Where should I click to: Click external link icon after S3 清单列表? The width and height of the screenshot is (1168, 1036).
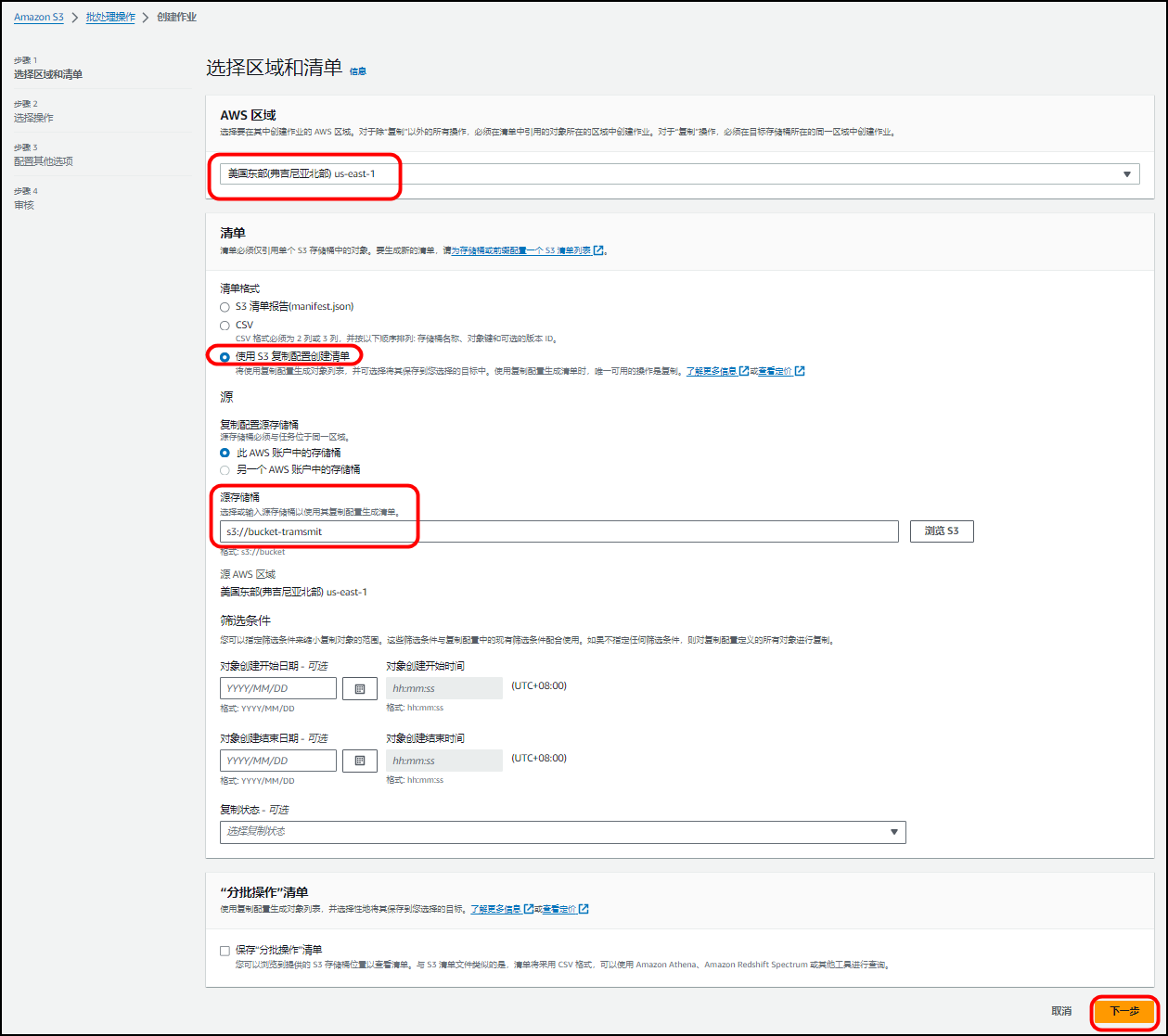click(x=598, y=250)
